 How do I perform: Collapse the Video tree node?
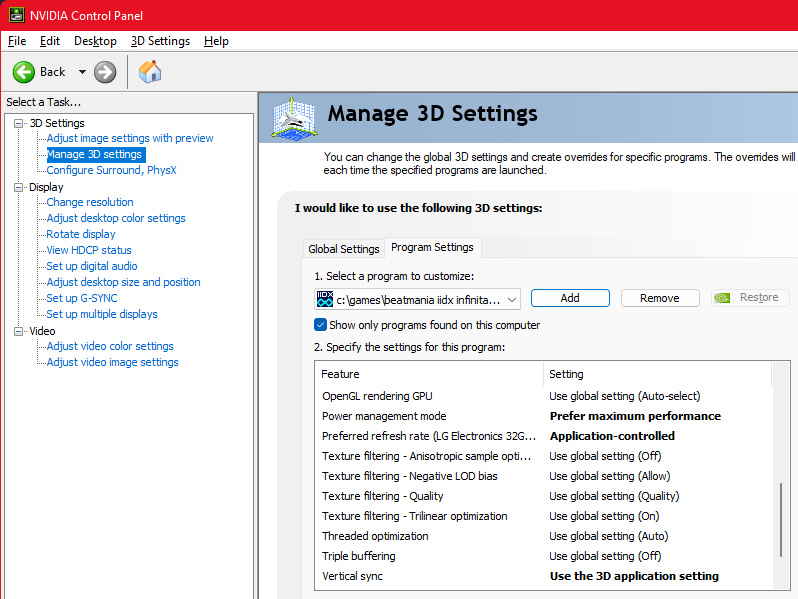[19, 331]
